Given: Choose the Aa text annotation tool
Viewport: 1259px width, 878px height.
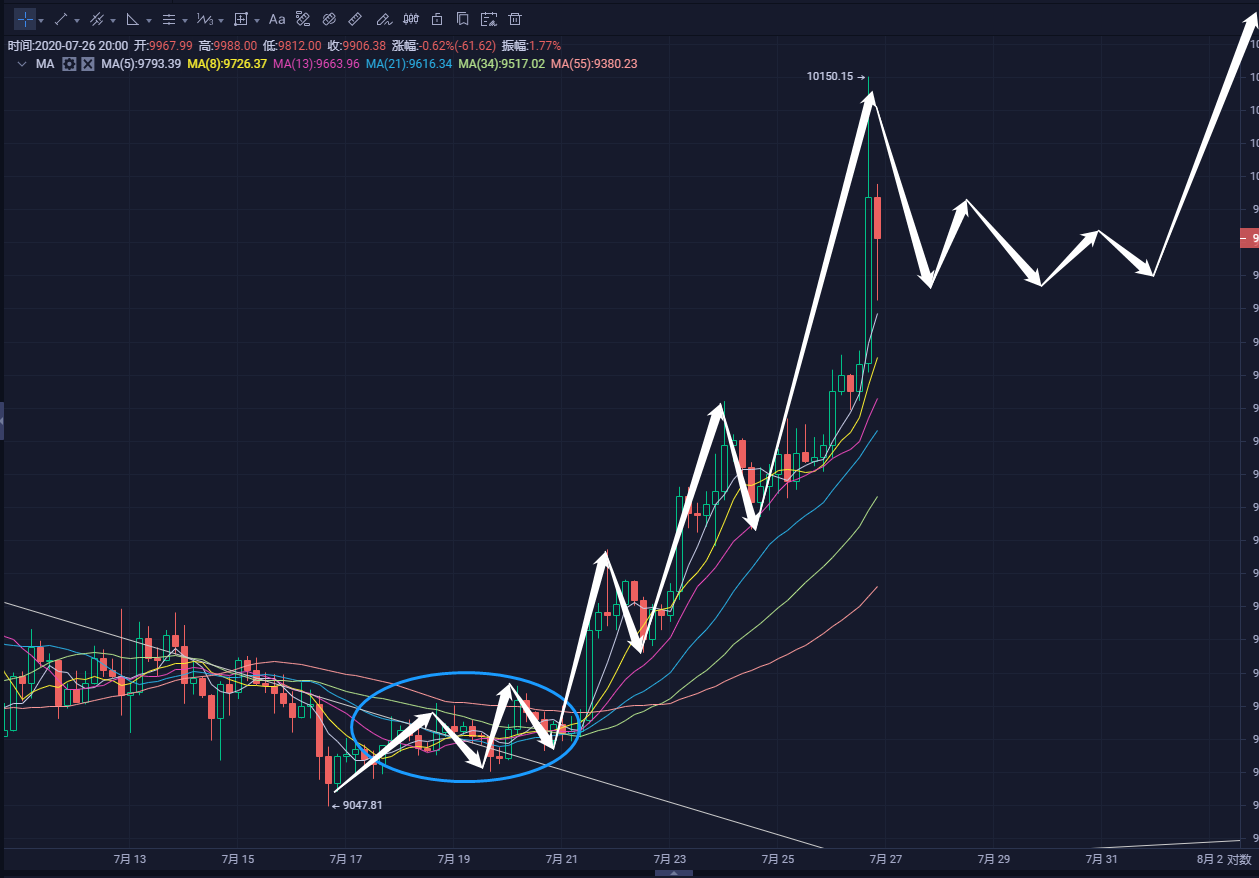Looking at the screenshot, I should coord(277,19).
